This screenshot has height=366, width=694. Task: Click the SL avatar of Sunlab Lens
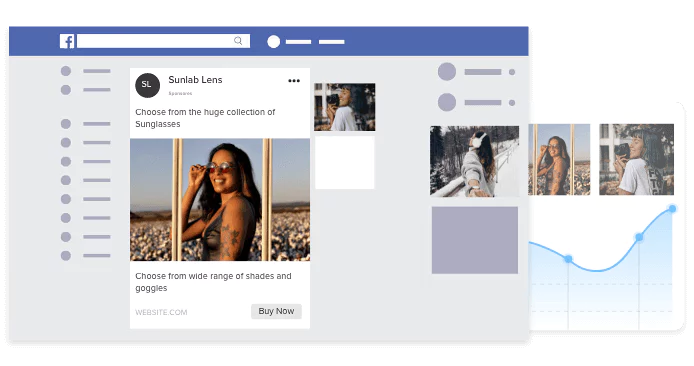click(x=147, y=85)
